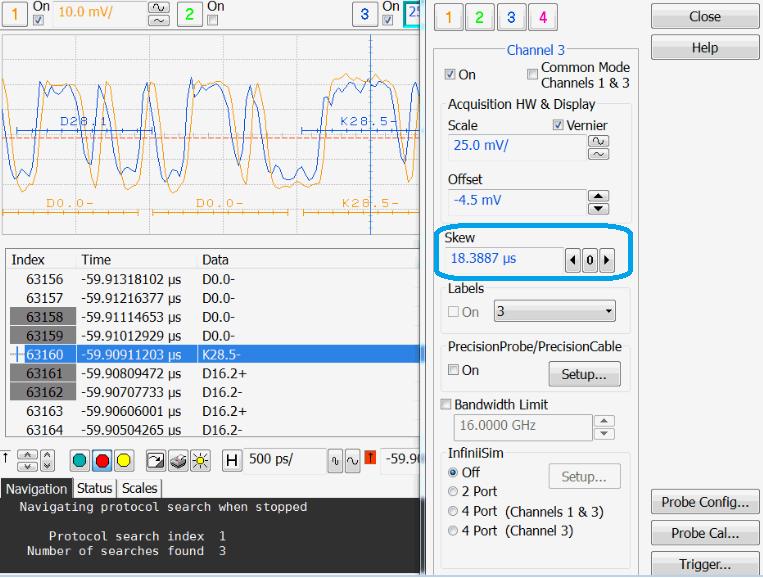Image resolution: width=763 pixels, height=578 pixels.
Task: Click the red circle marker button
Action: (102, 460)
